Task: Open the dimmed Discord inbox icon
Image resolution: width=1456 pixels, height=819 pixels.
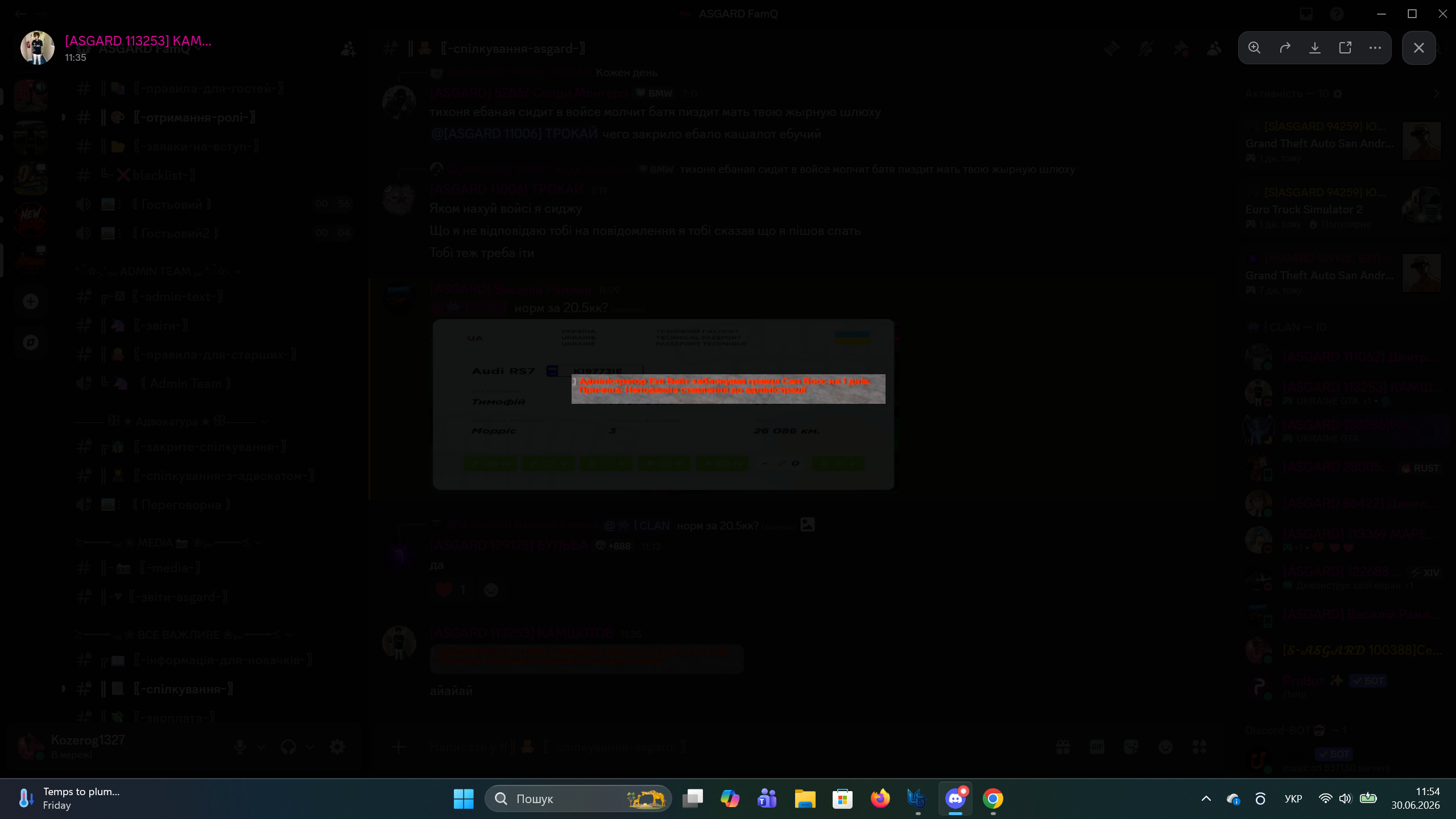Action: coord(1306,14)
